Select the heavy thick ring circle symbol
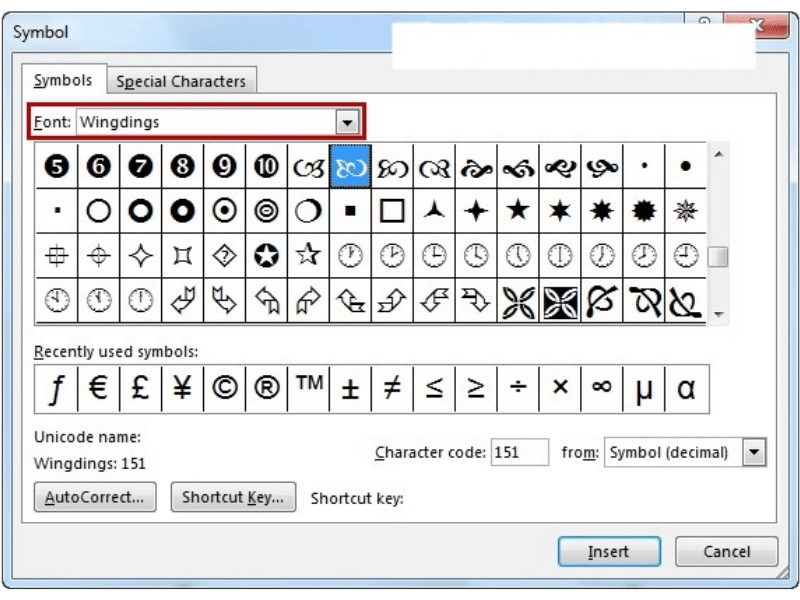800x600 pixels. coord(182,211)
